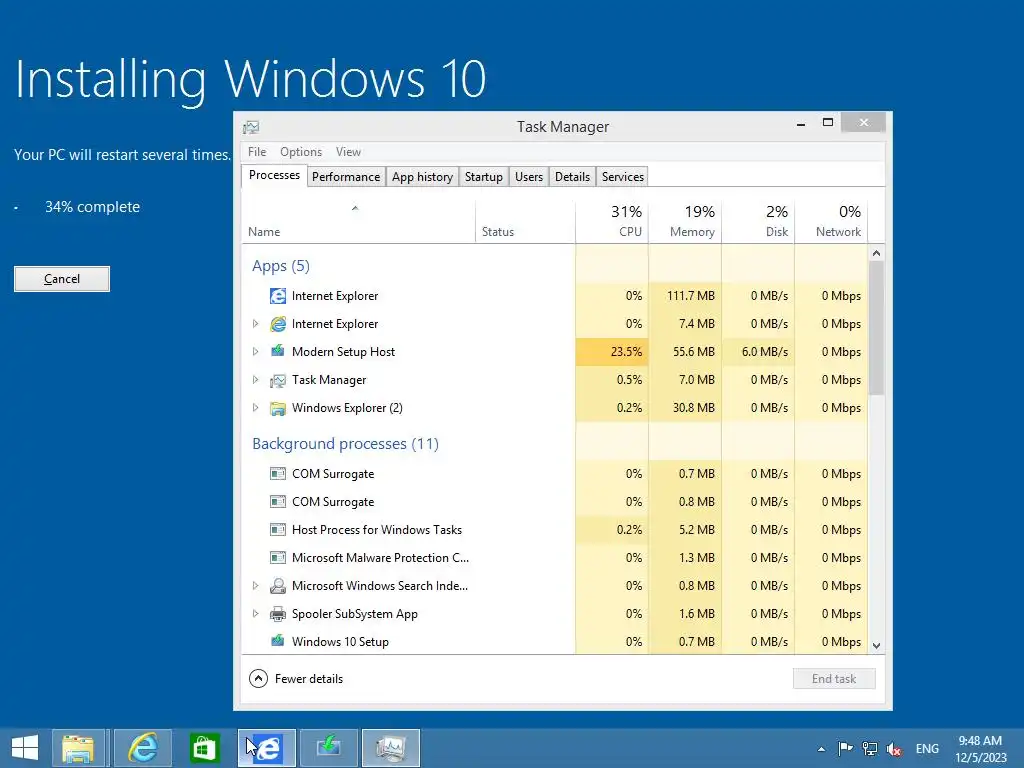
Task: Open the Internet Explorer taskbar shortcut
Action: point(142,748)
